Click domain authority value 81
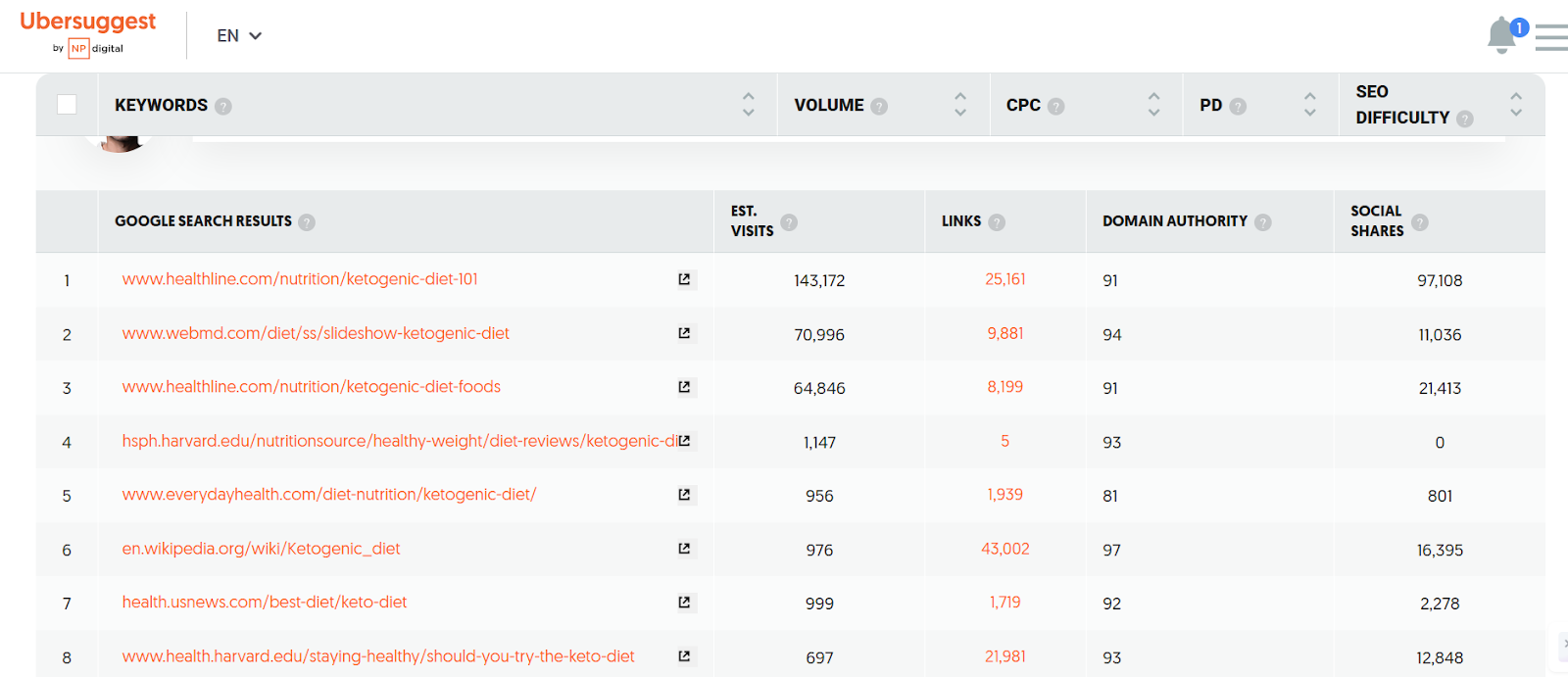The height and width of the screenshot is (677, 1568). click(x=1110, y=496)
